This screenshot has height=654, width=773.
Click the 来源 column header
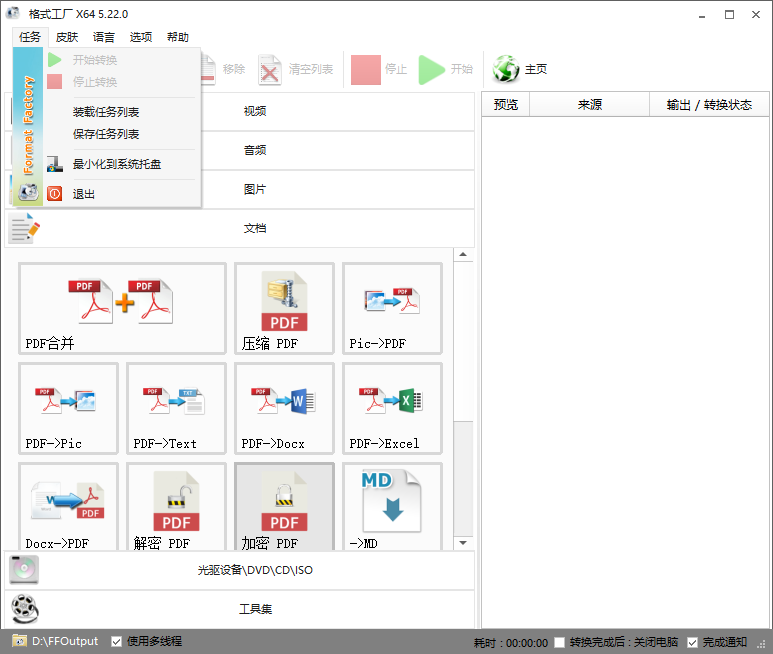[590, 104]
